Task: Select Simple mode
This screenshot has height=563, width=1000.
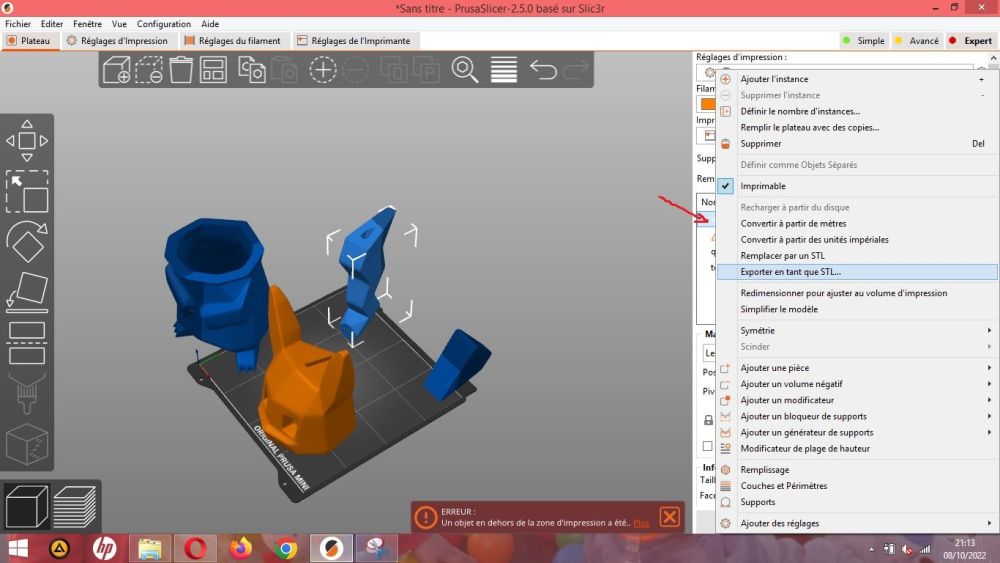Action: click(864, 41)
